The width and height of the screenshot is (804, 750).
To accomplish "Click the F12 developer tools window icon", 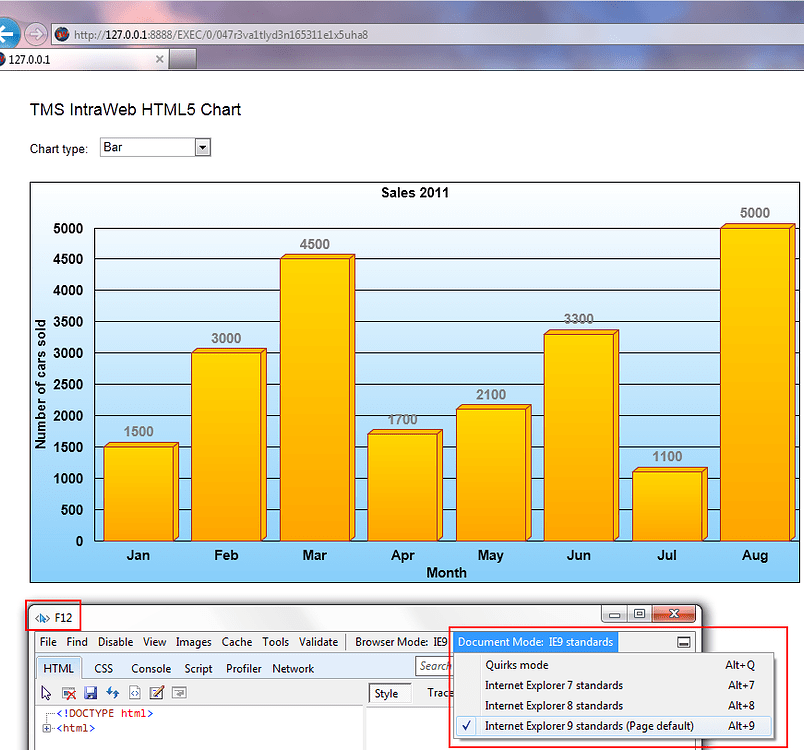I will (41, 616).
